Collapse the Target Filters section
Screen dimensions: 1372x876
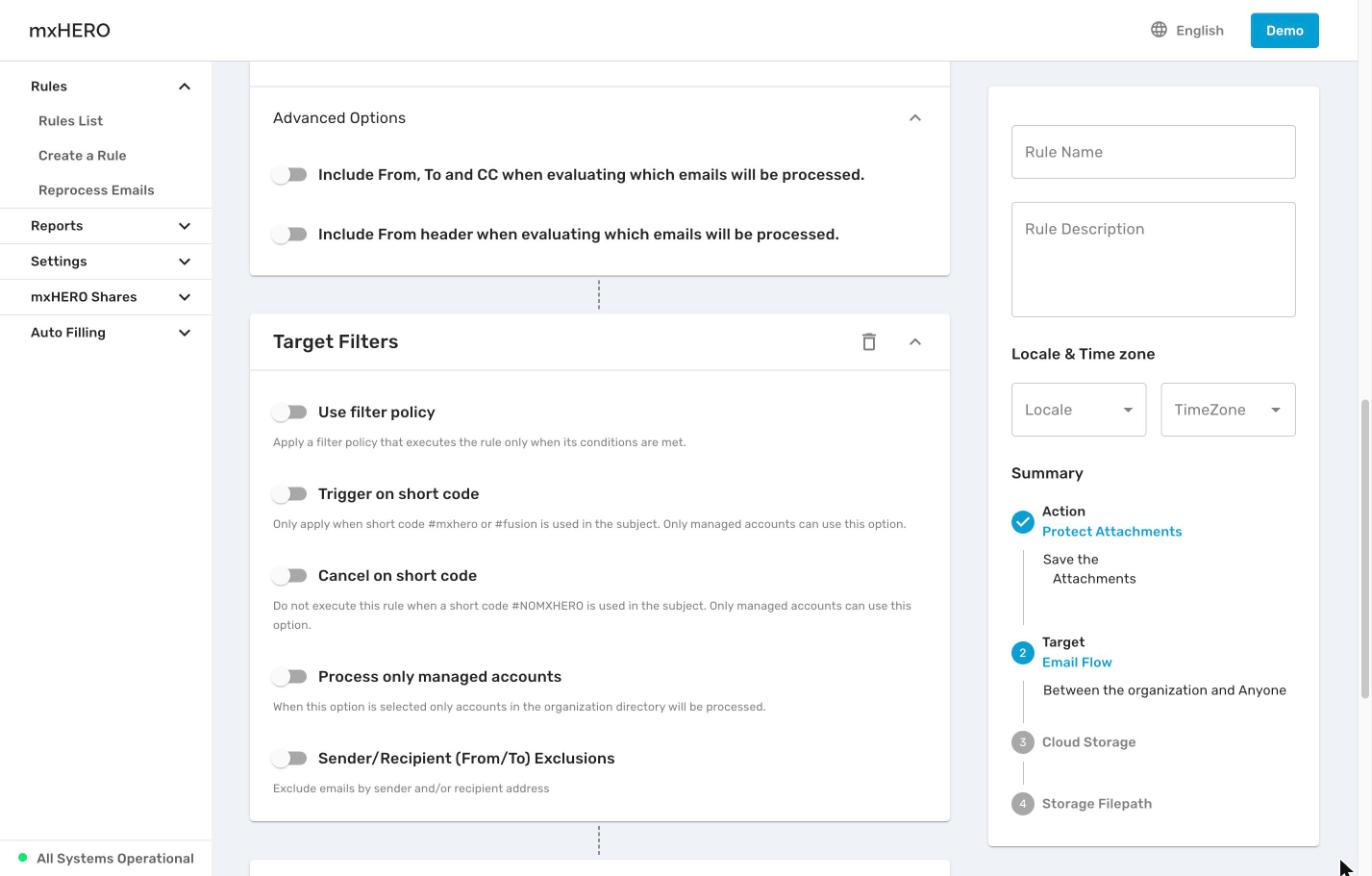915,342
